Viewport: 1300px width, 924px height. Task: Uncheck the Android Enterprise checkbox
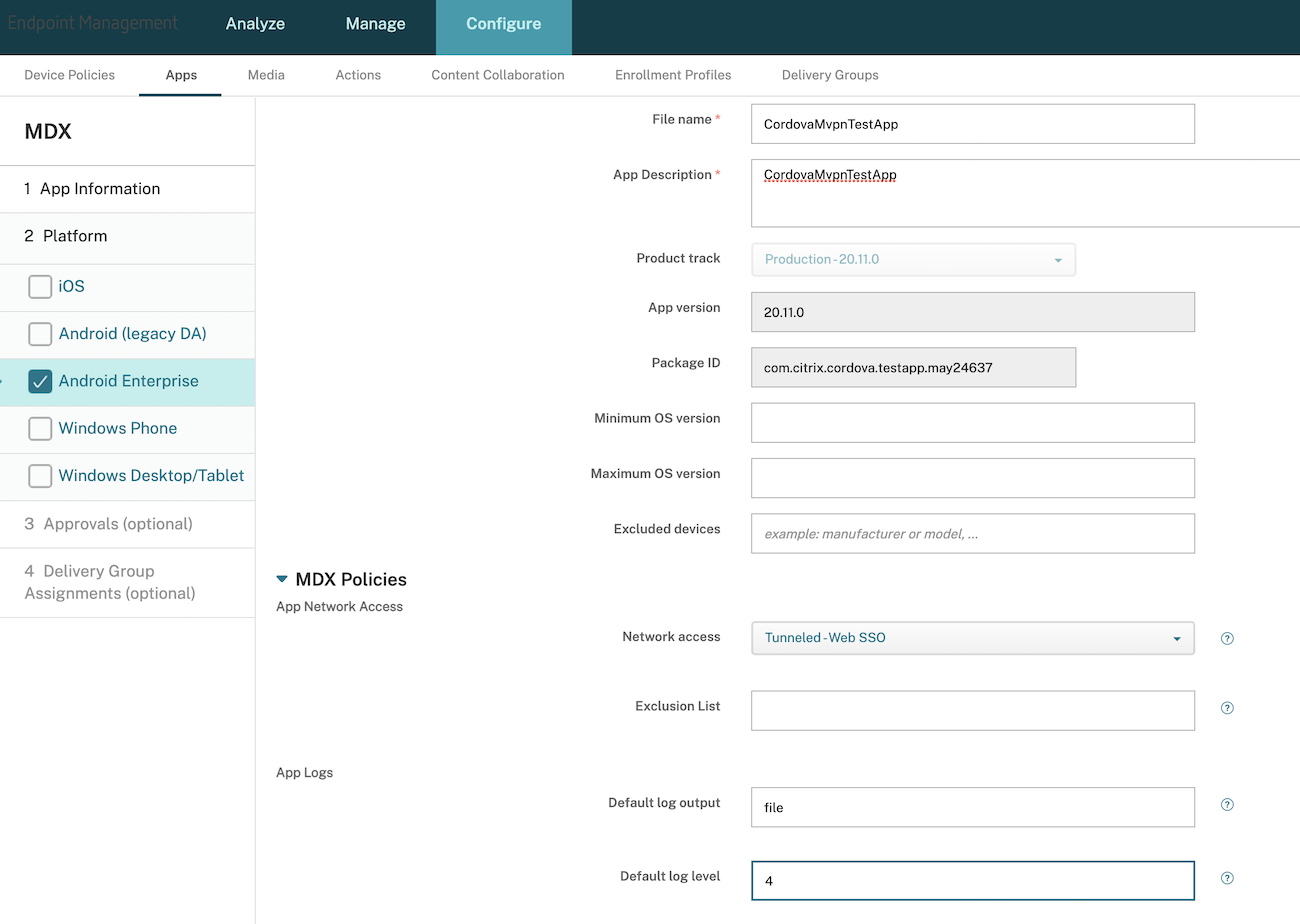click(x=40, y=381)
